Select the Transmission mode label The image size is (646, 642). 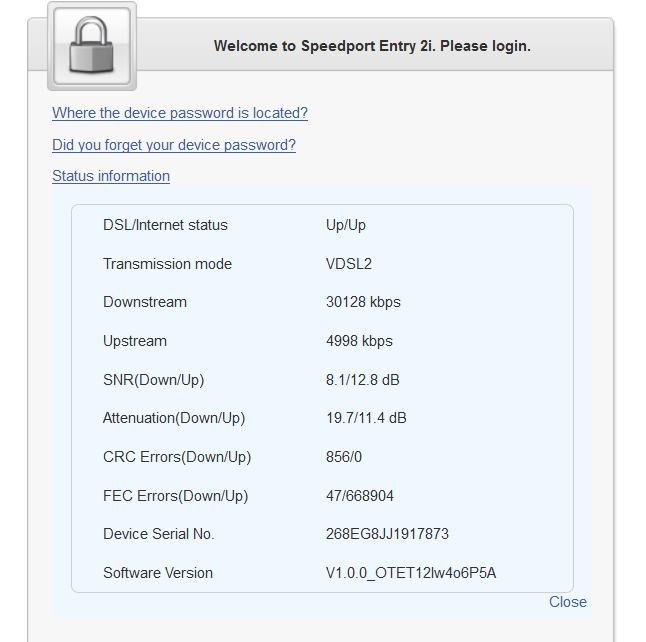tap(167, 264)
